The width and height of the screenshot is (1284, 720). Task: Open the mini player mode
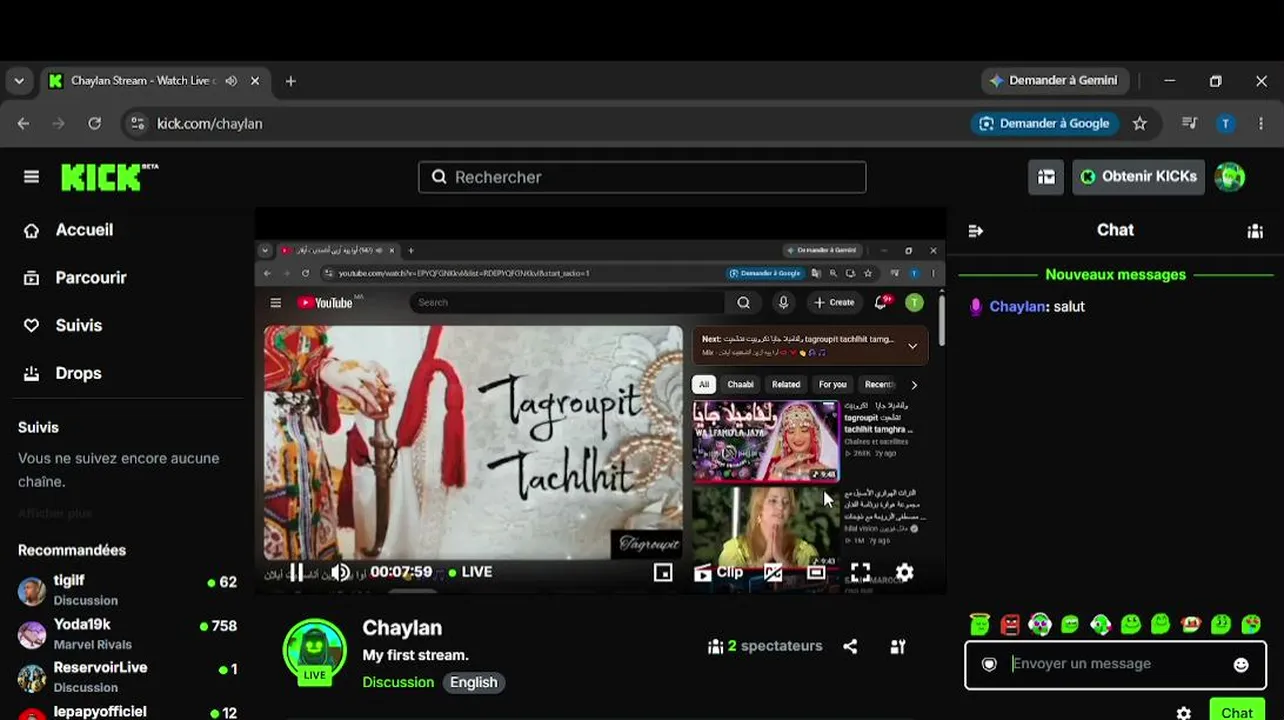click(663, 572)
